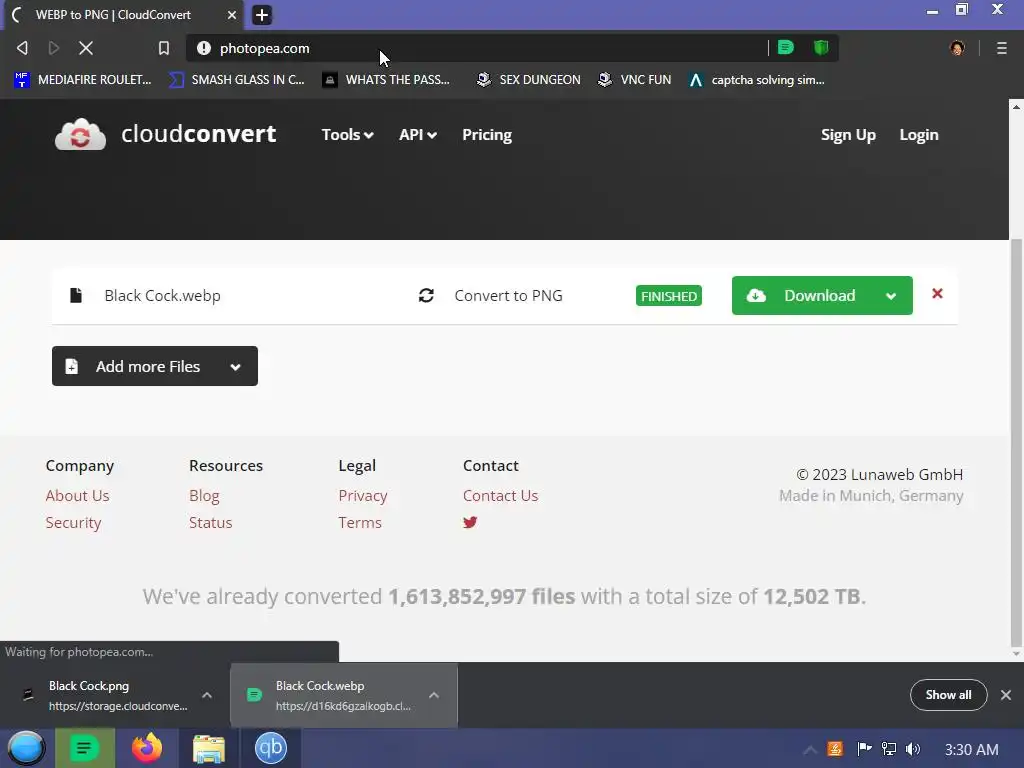
Task: Open the green notes app in taskbar
Action: click(85, 748)
